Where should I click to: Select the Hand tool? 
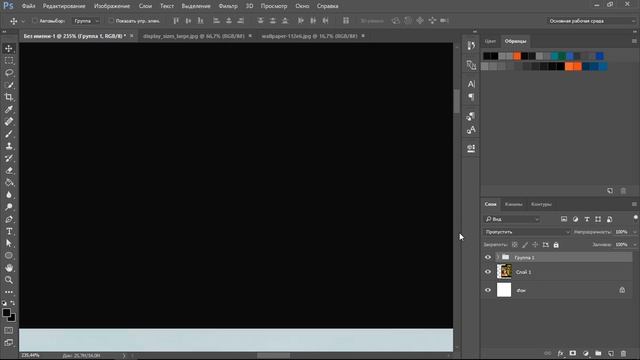pyautogui.click(x=9, y=268)
